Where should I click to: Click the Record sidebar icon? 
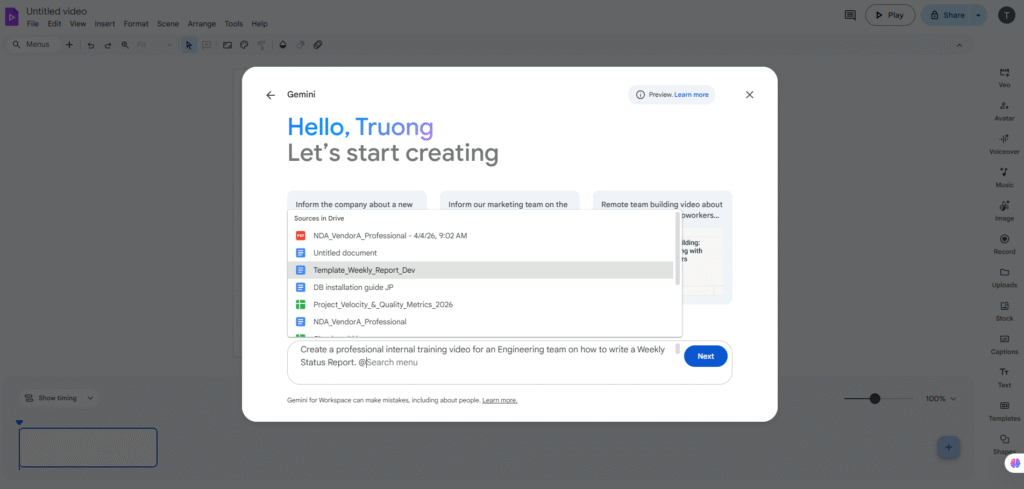click(x=1004, y=243)
